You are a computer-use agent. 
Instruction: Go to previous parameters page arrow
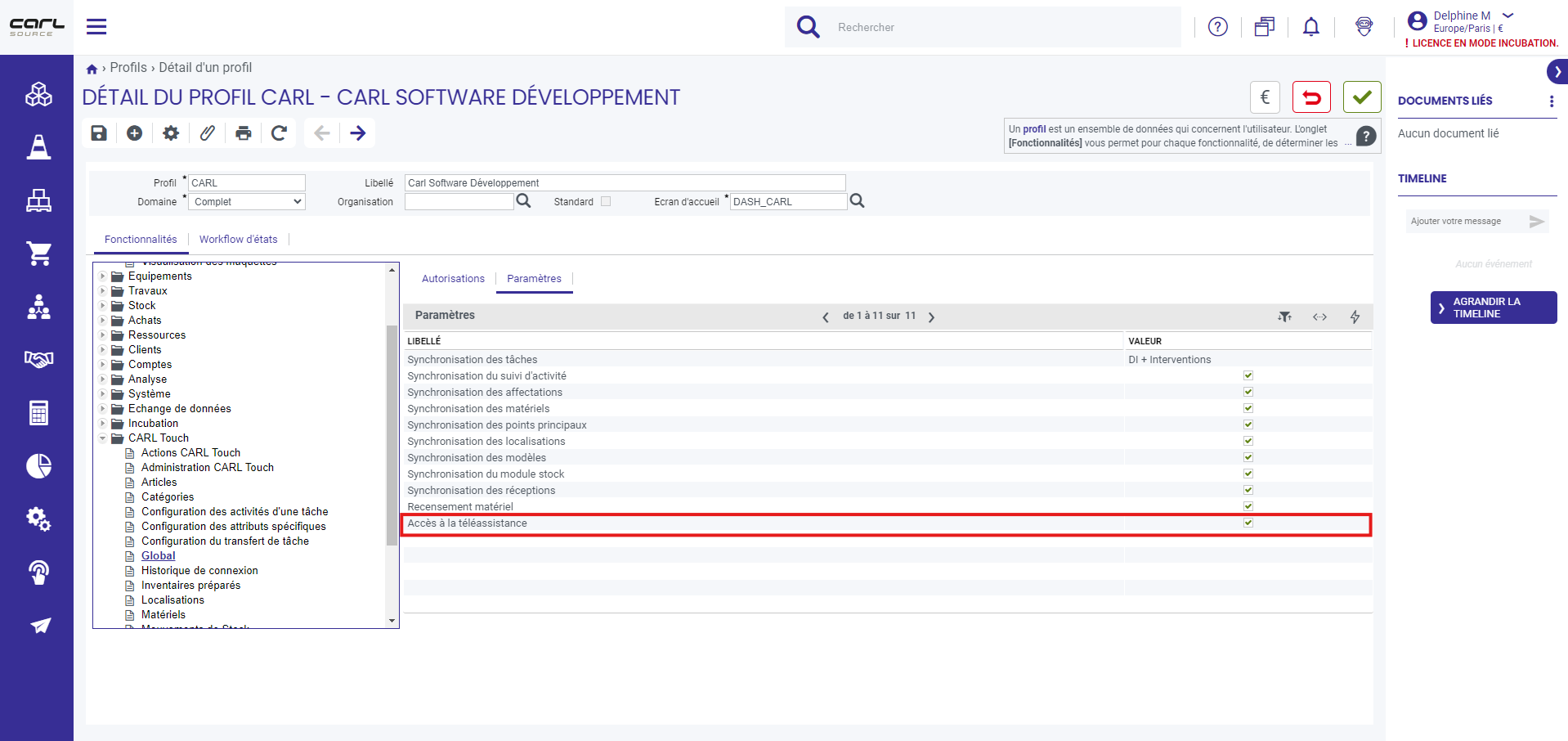pos(826,317)
